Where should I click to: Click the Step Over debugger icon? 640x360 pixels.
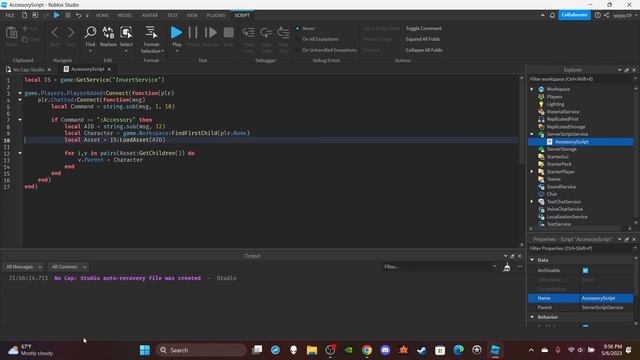tap(266, 33)
